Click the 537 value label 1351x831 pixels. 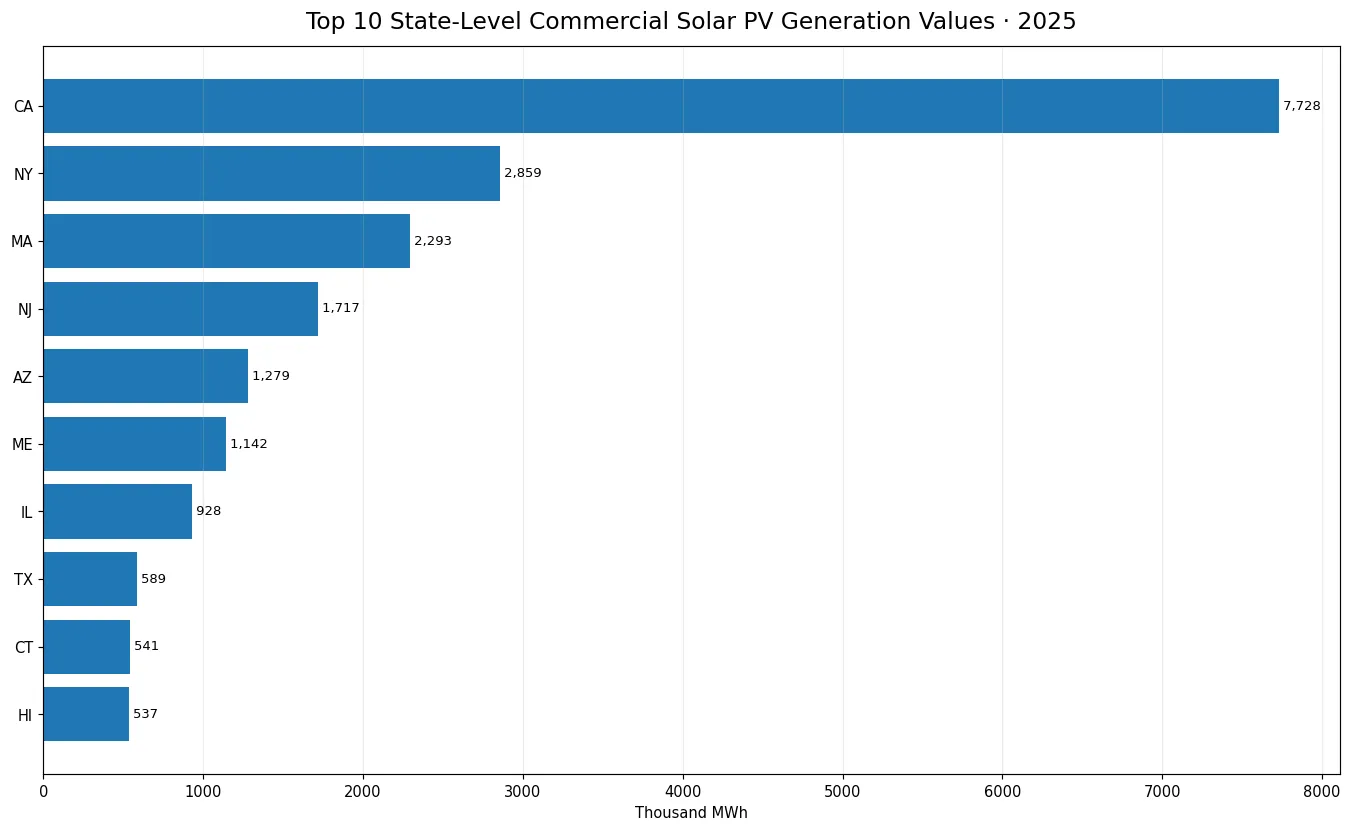pos(145,714)
